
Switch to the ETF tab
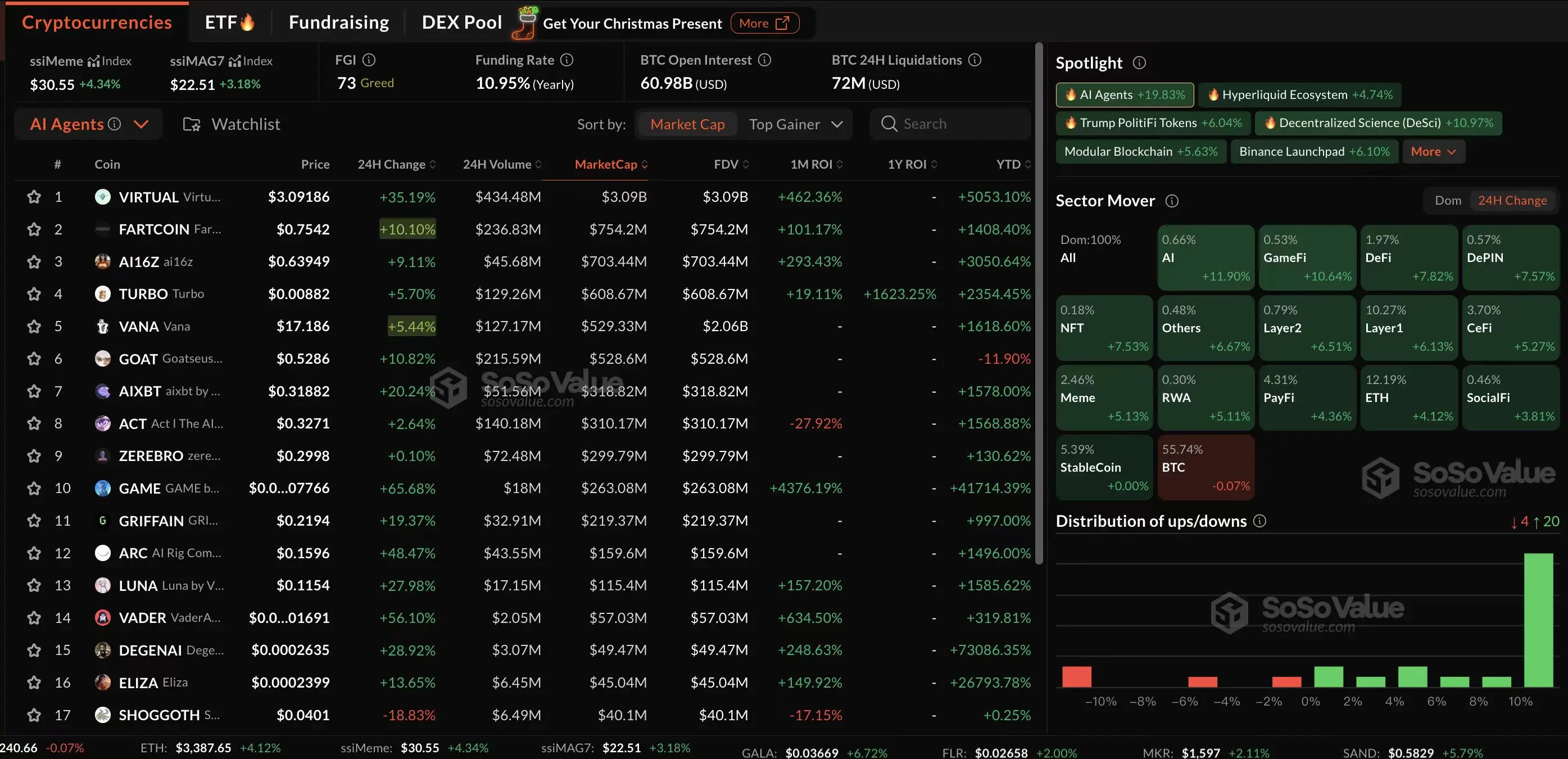point(229,22)
